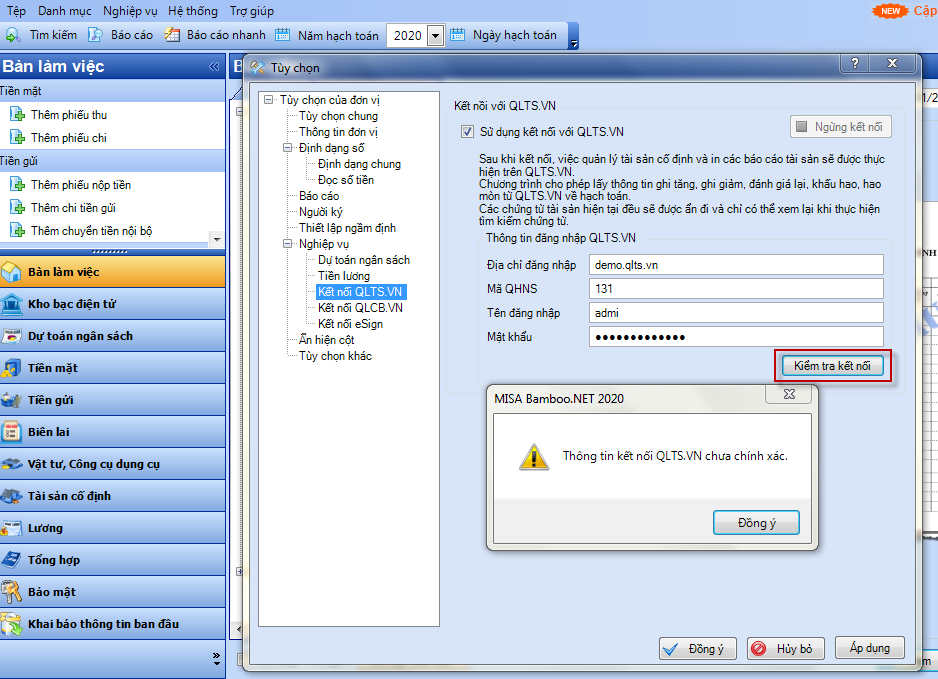Click the Tên đăng nhập input field
Screen dimensions: 938x679
pyautogui.click(x=736, y=313)
